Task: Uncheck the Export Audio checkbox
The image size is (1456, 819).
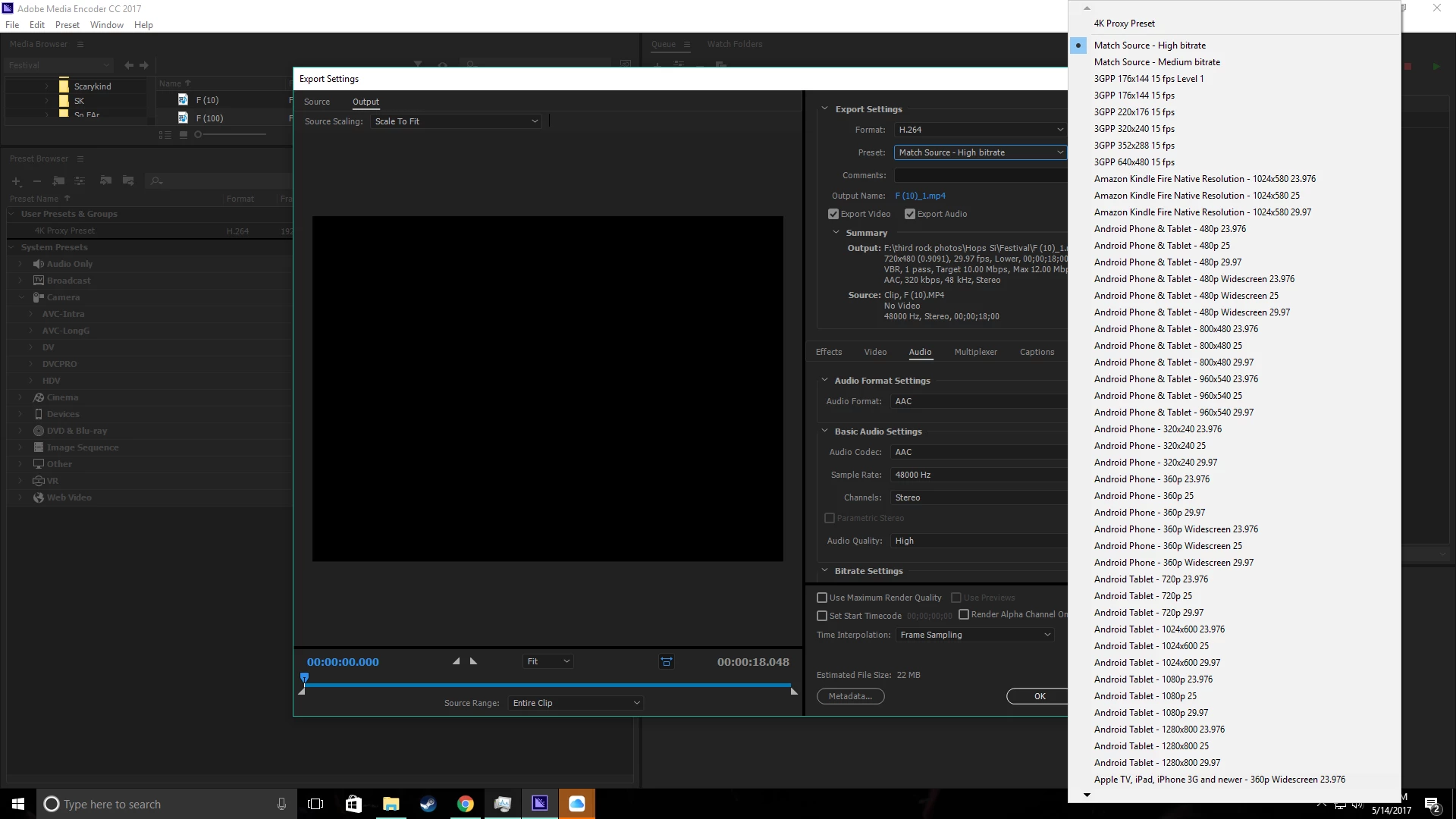Action: pos(910,214)
